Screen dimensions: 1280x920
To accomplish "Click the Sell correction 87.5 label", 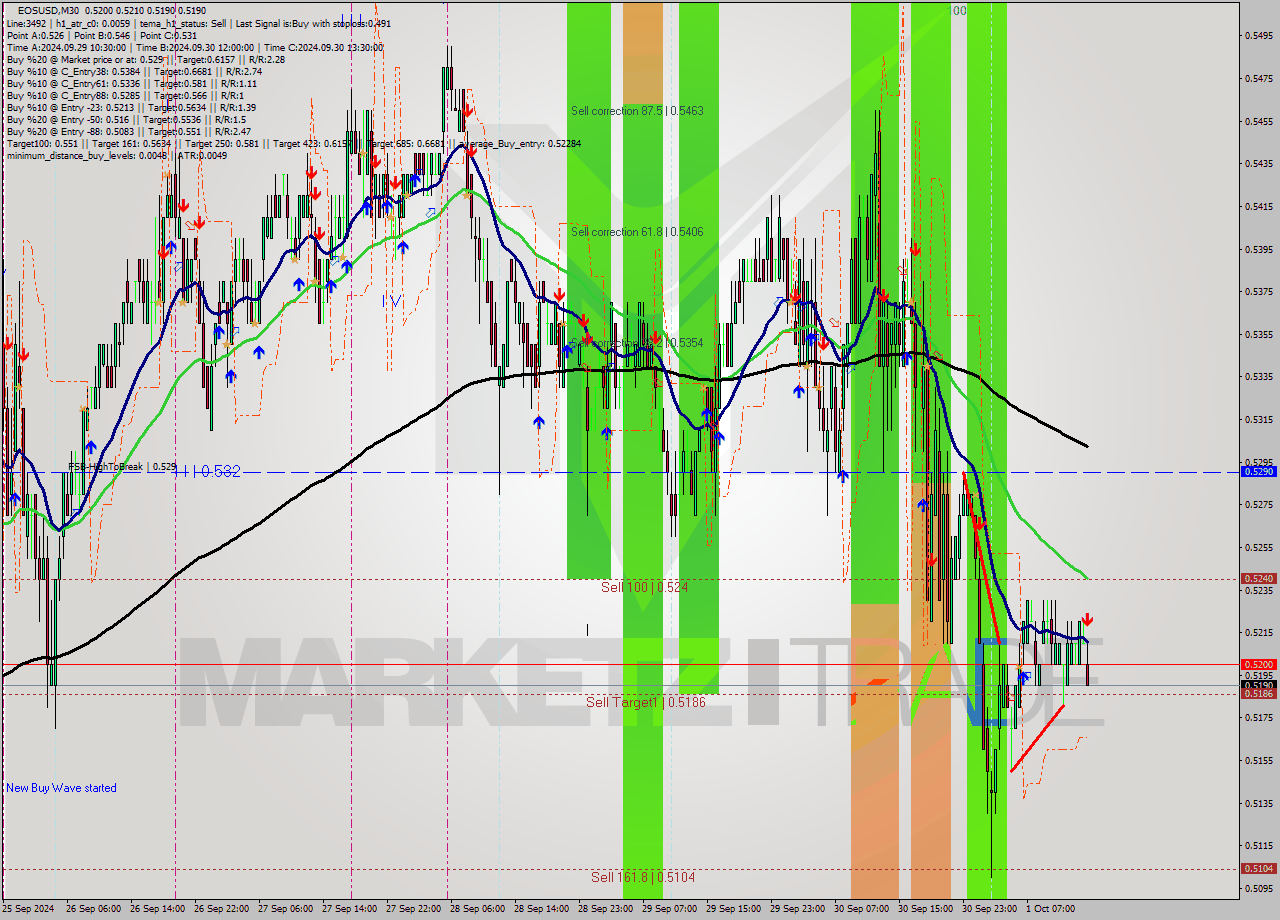I will [x=636, y=111].
